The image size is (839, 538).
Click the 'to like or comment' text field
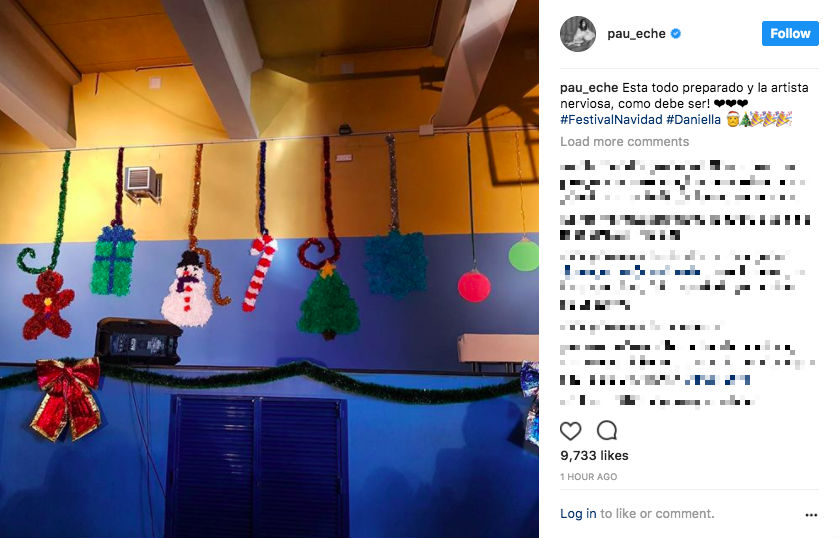657,513
